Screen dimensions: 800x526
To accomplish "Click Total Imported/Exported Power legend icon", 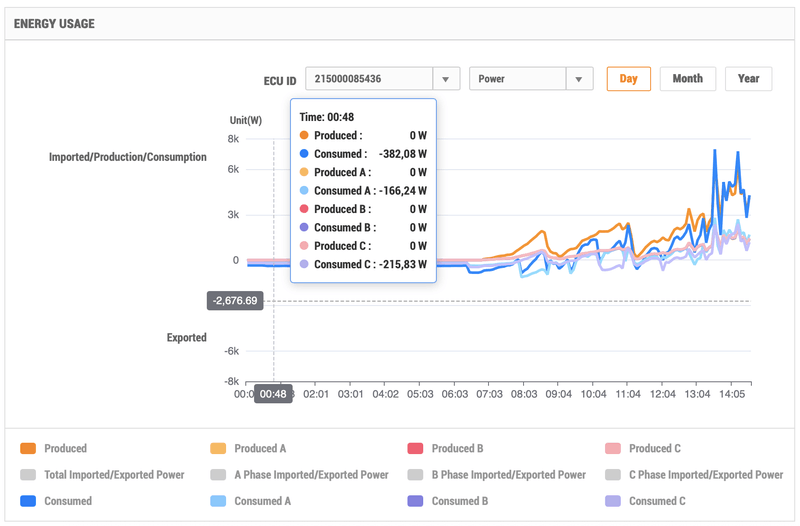I will click(28, 475).
